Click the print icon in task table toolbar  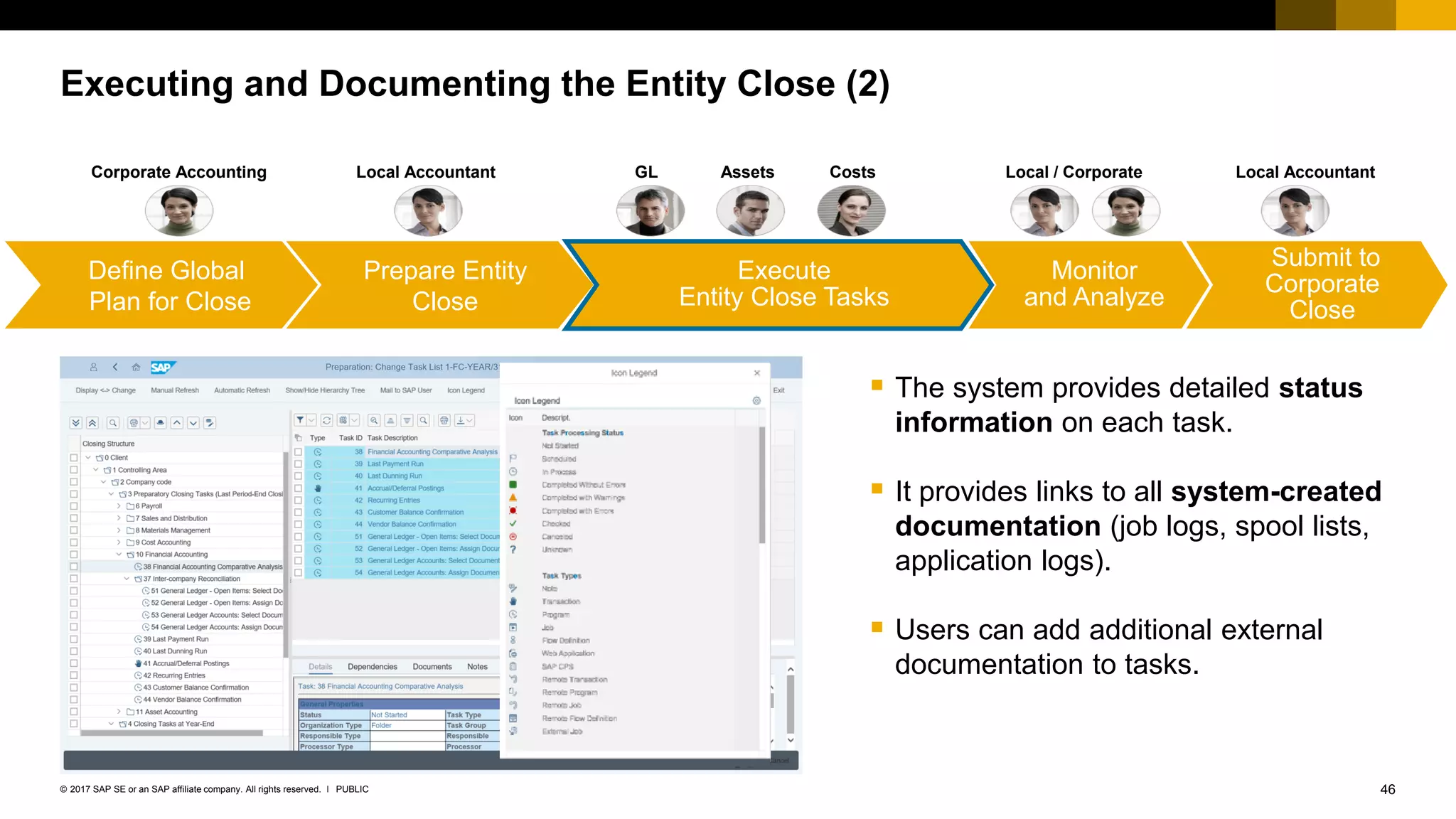point(444,420)
